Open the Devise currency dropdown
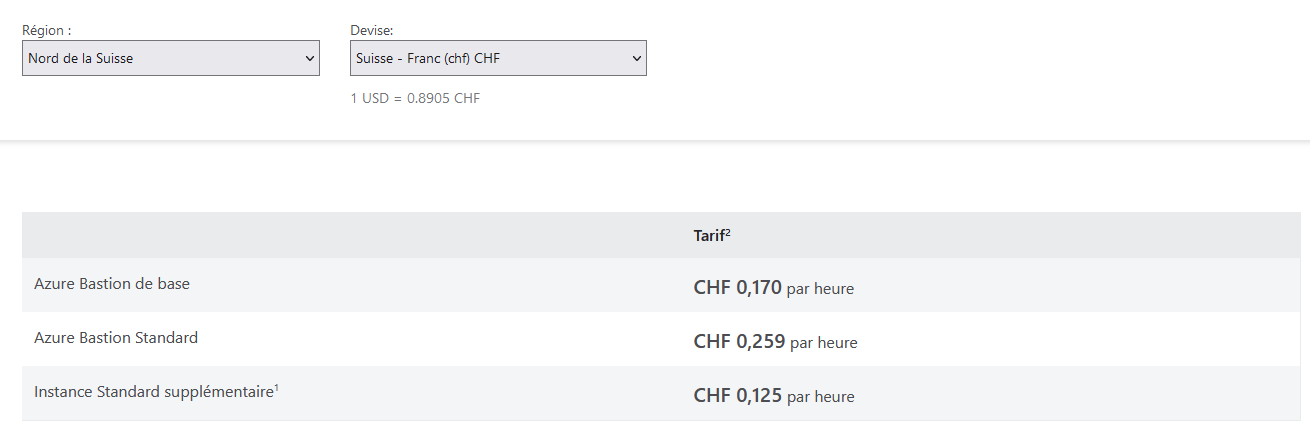 [498, 58]
